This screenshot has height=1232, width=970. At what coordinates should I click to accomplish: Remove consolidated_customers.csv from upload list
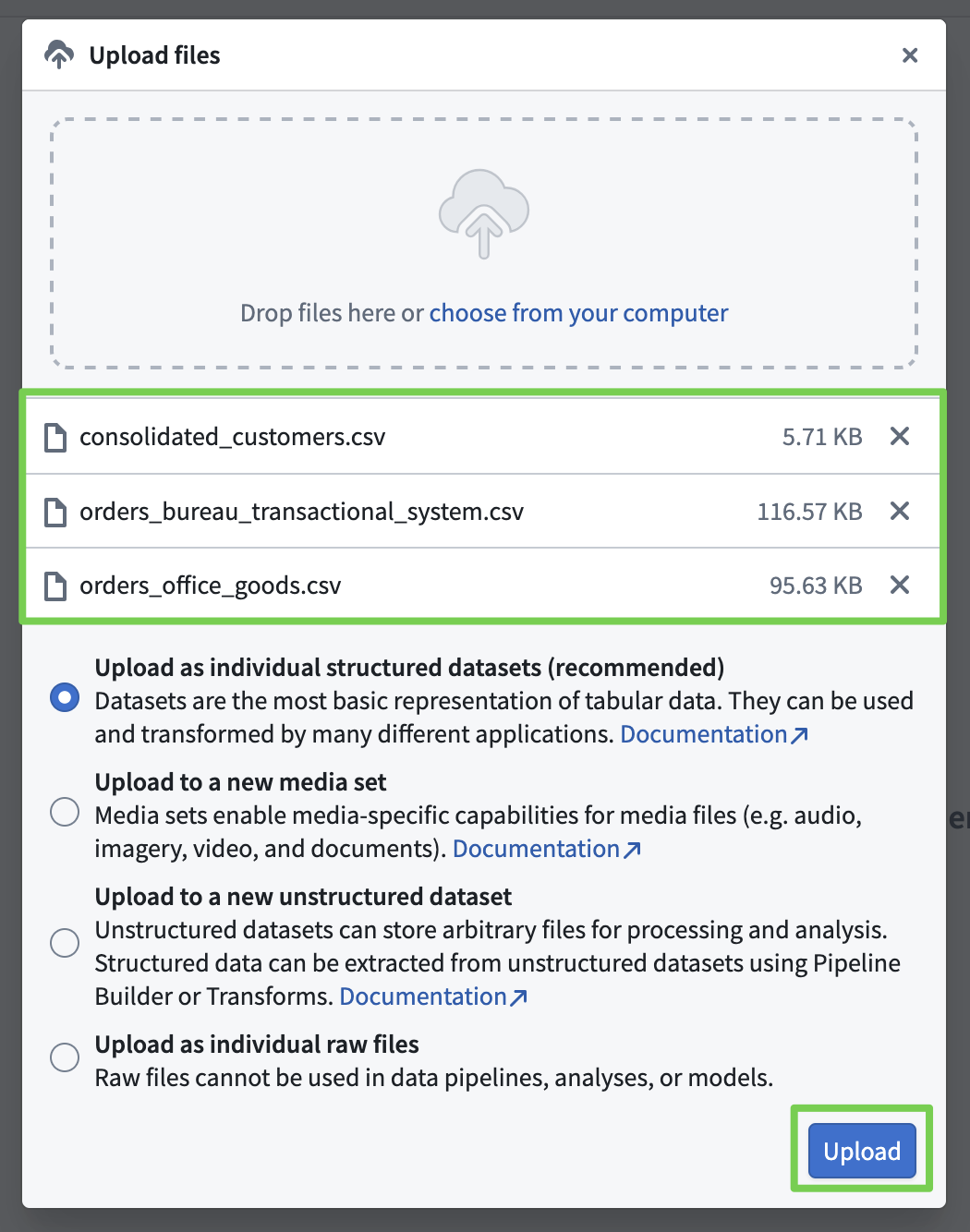[x=899, y=436]
